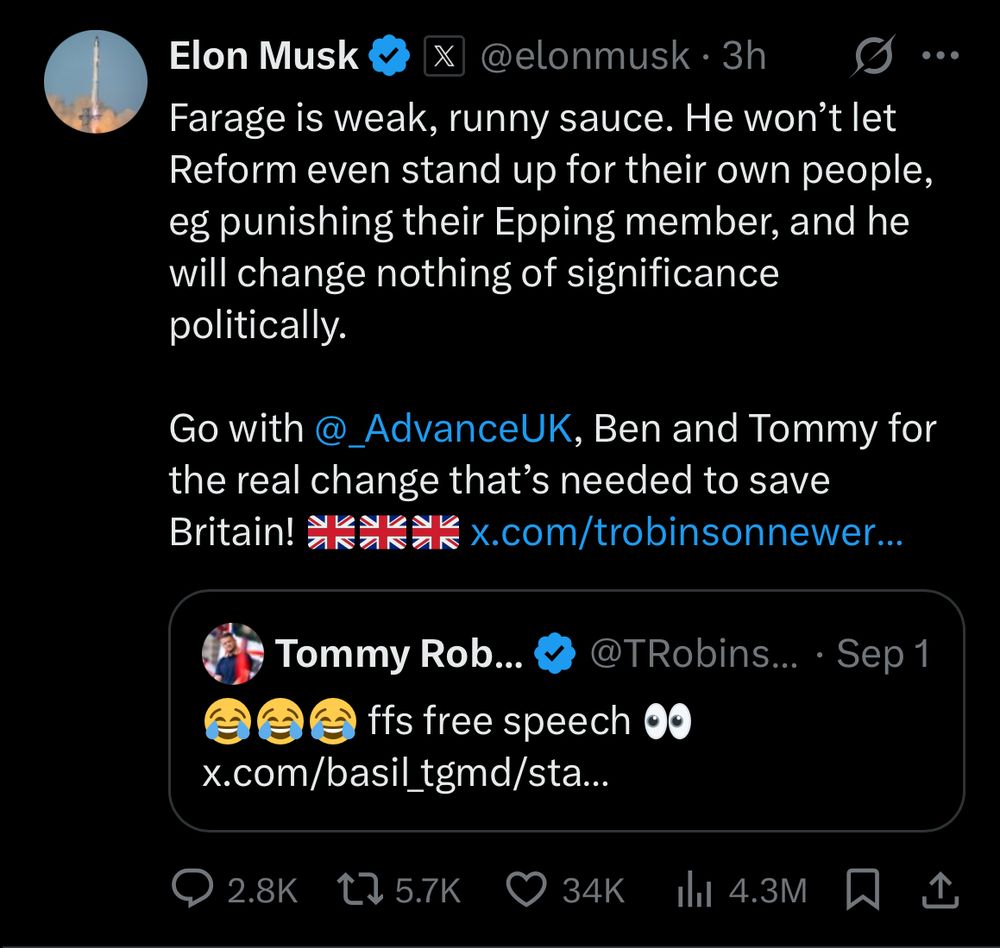Click the Grok slashed-circle icon
Viewport: 1000px width, 948px height.
(872, 59)
